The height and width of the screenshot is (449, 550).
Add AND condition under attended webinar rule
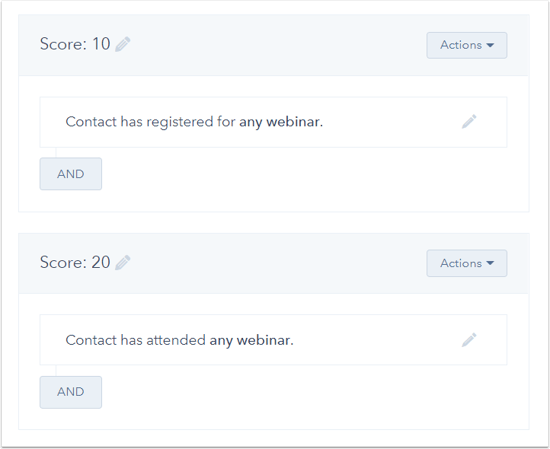71,392
